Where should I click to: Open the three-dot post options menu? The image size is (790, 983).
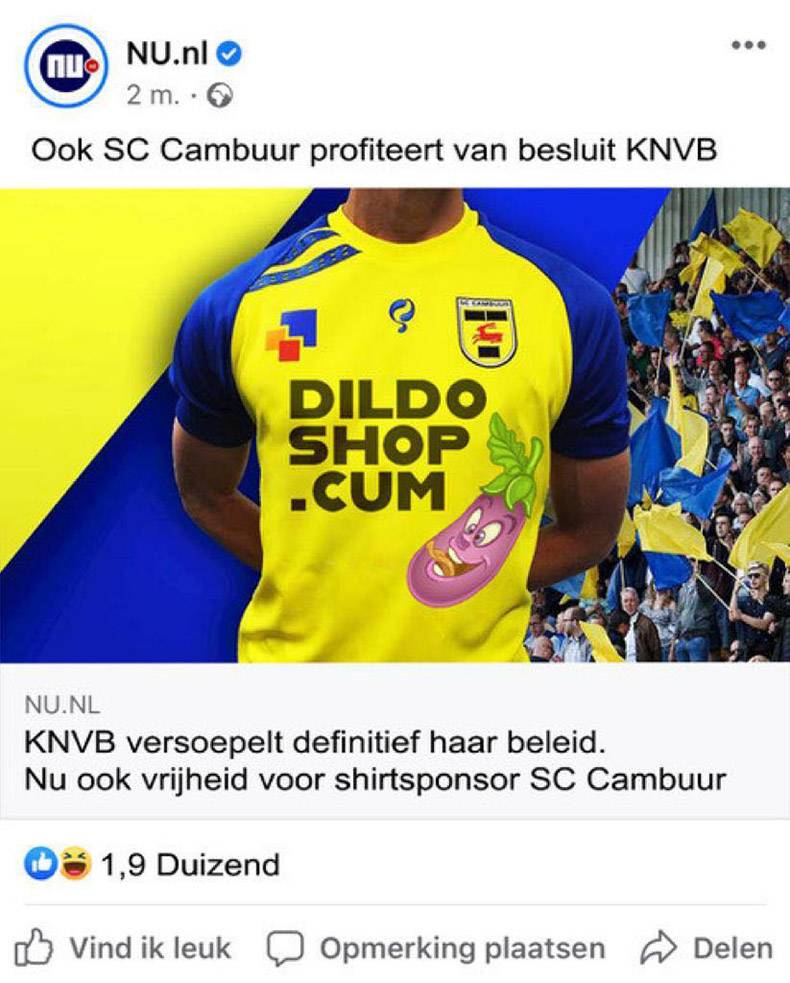coord(749,45)
